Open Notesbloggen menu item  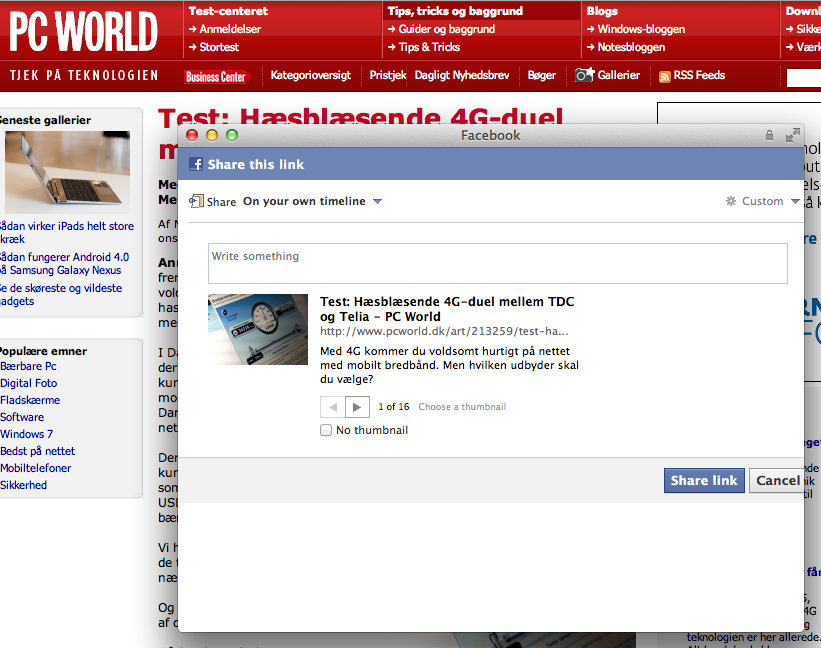point(631,47)
